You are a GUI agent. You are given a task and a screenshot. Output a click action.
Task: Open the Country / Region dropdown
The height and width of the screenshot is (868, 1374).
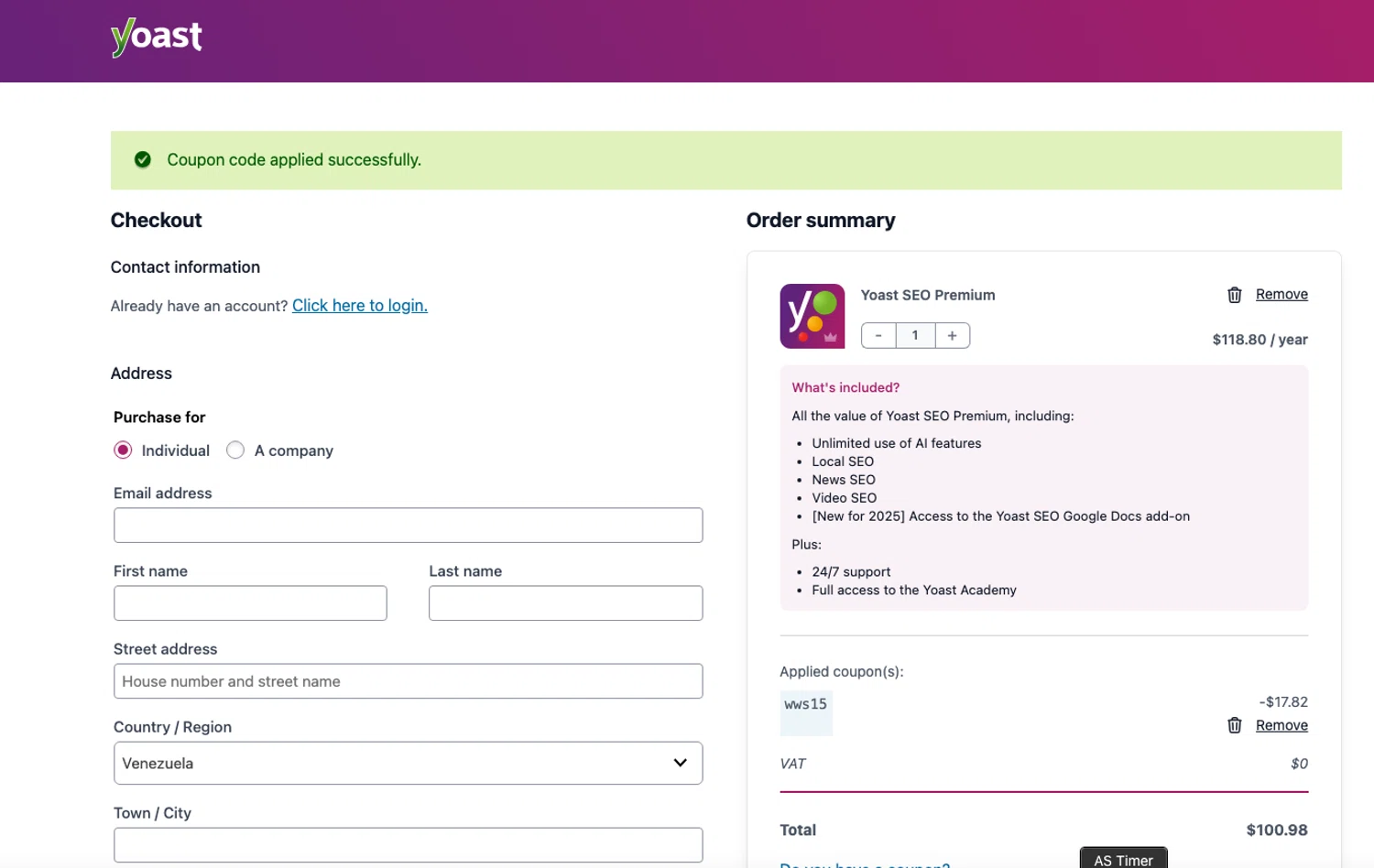click(x=408, y=763)
